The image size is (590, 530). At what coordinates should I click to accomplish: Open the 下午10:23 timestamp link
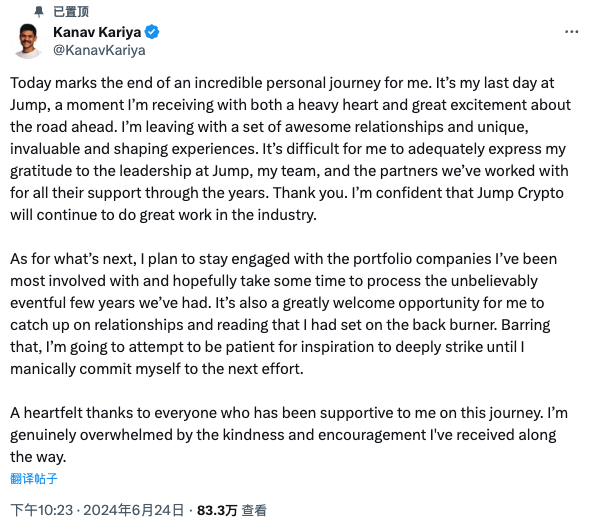click(x=41, y=510)
